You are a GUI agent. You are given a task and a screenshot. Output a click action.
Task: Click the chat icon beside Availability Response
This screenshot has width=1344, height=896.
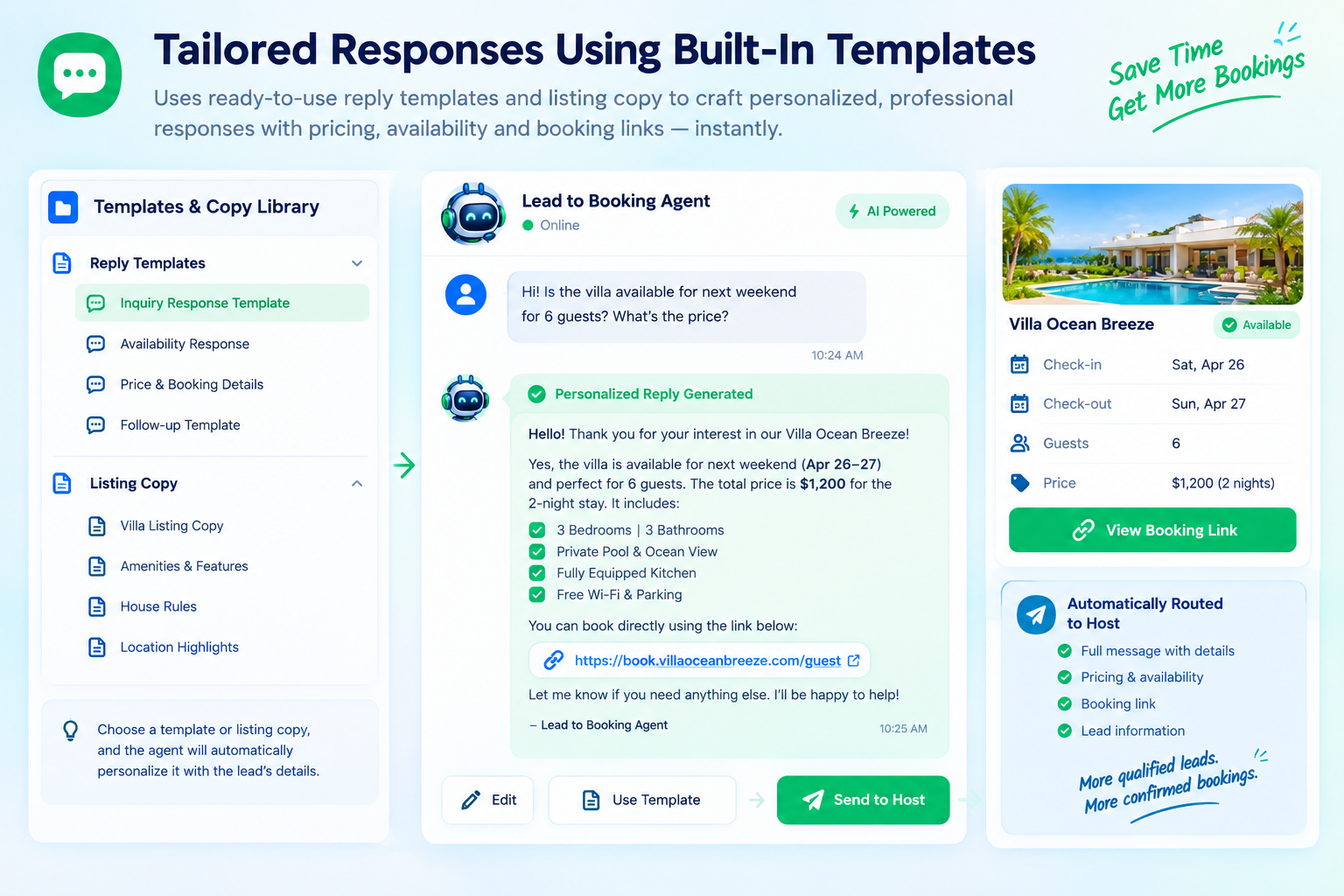[96, 344]
